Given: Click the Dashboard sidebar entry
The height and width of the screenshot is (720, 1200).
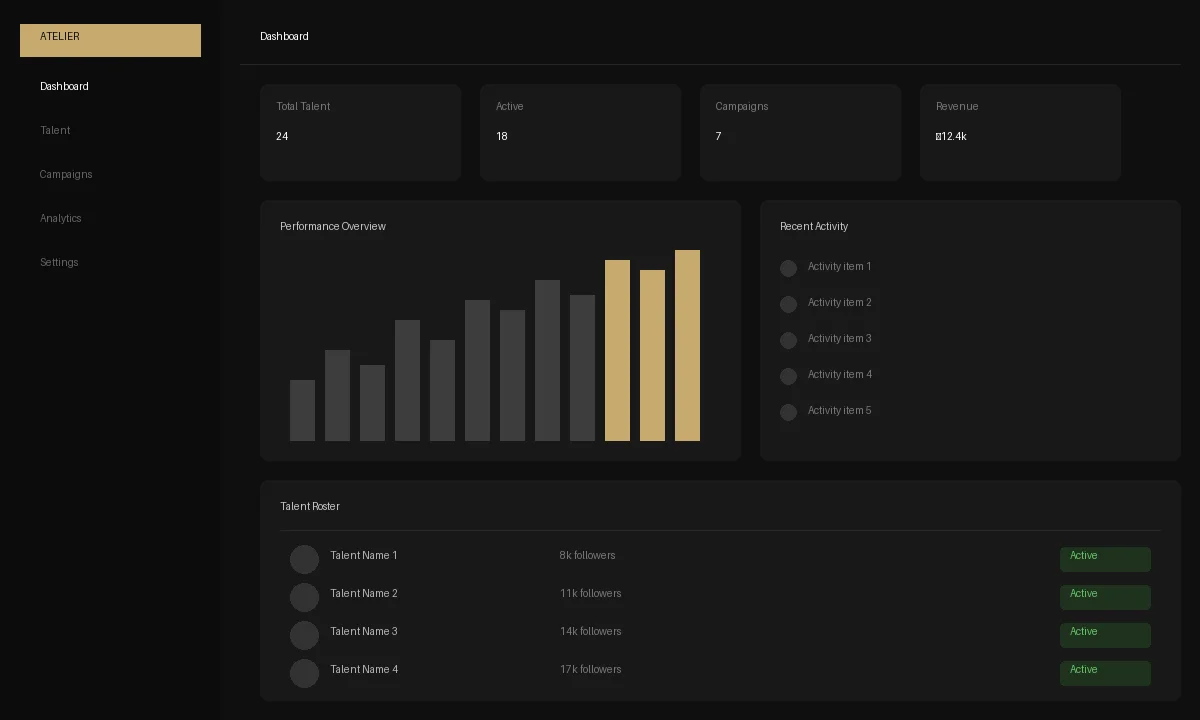Looking at the screenshot, I should click(x=64, y=87).
